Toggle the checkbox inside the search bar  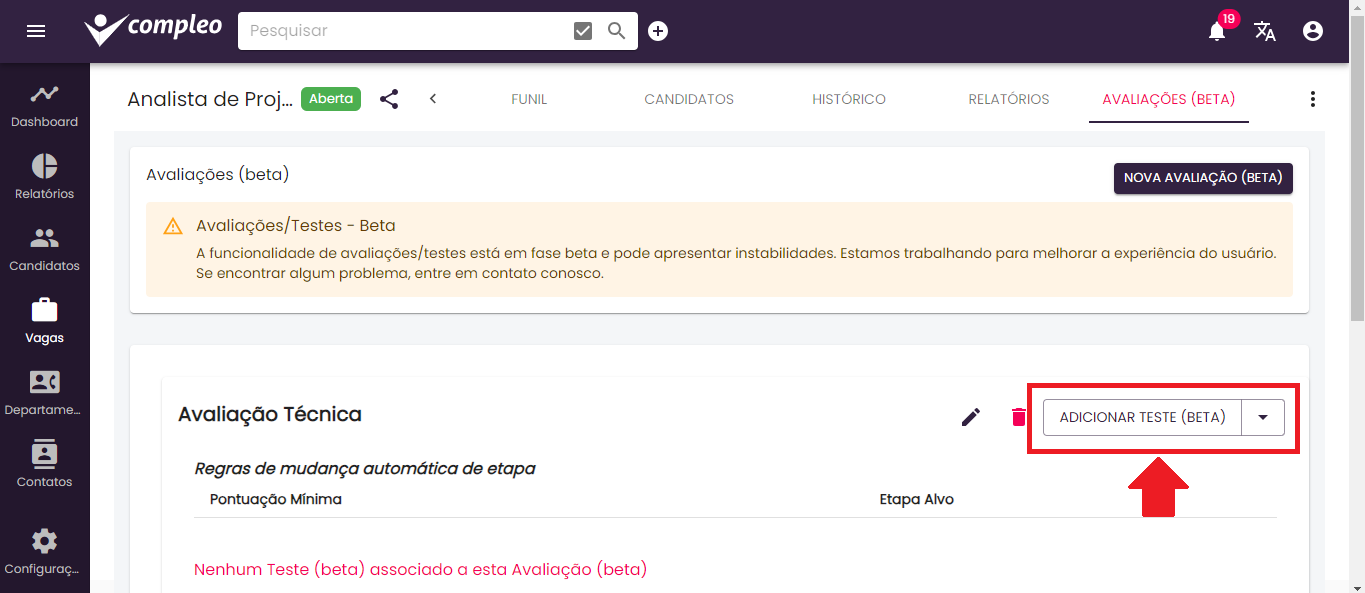click(x=582, y=30)
